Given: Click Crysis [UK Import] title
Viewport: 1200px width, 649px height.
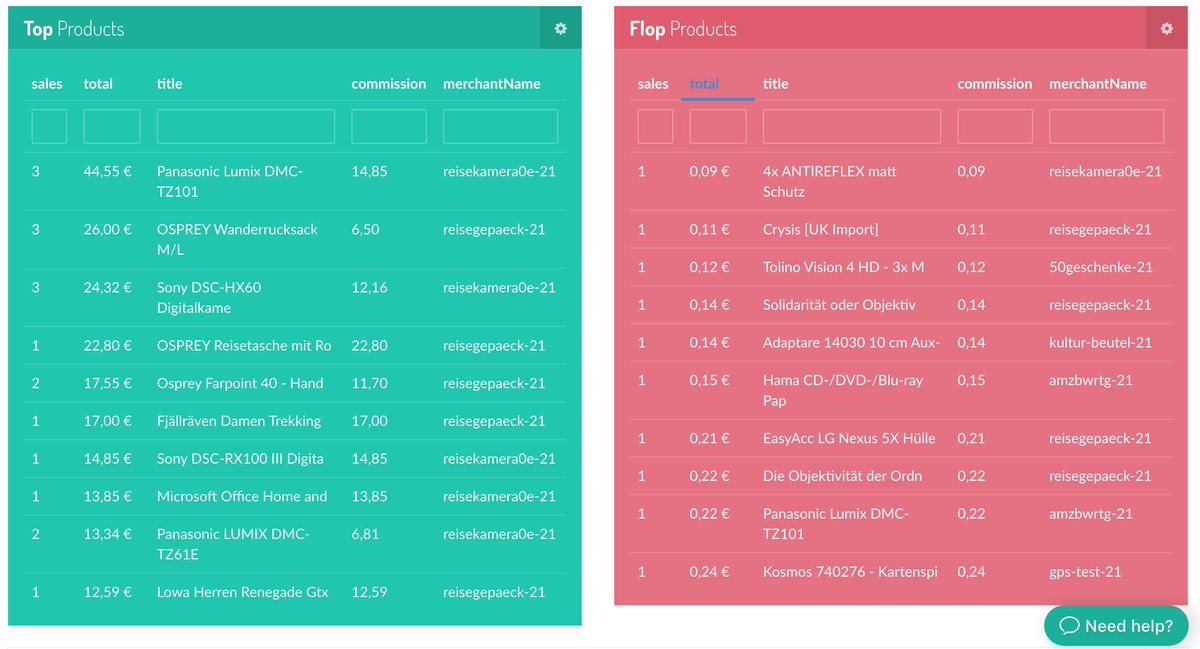Looking at the screenshot, I should tap(821, 229).
